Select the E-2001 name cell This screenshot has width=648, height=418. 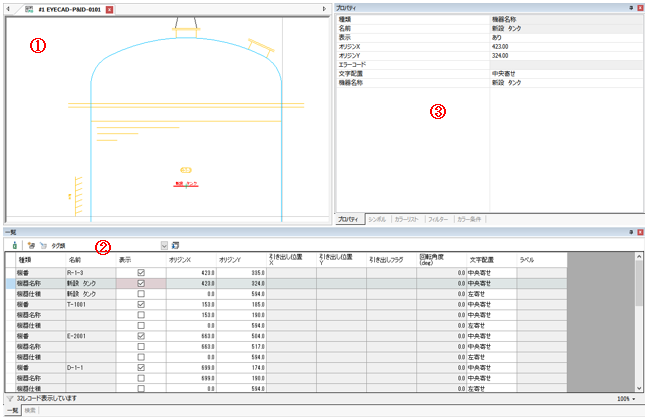pos(91,336)
